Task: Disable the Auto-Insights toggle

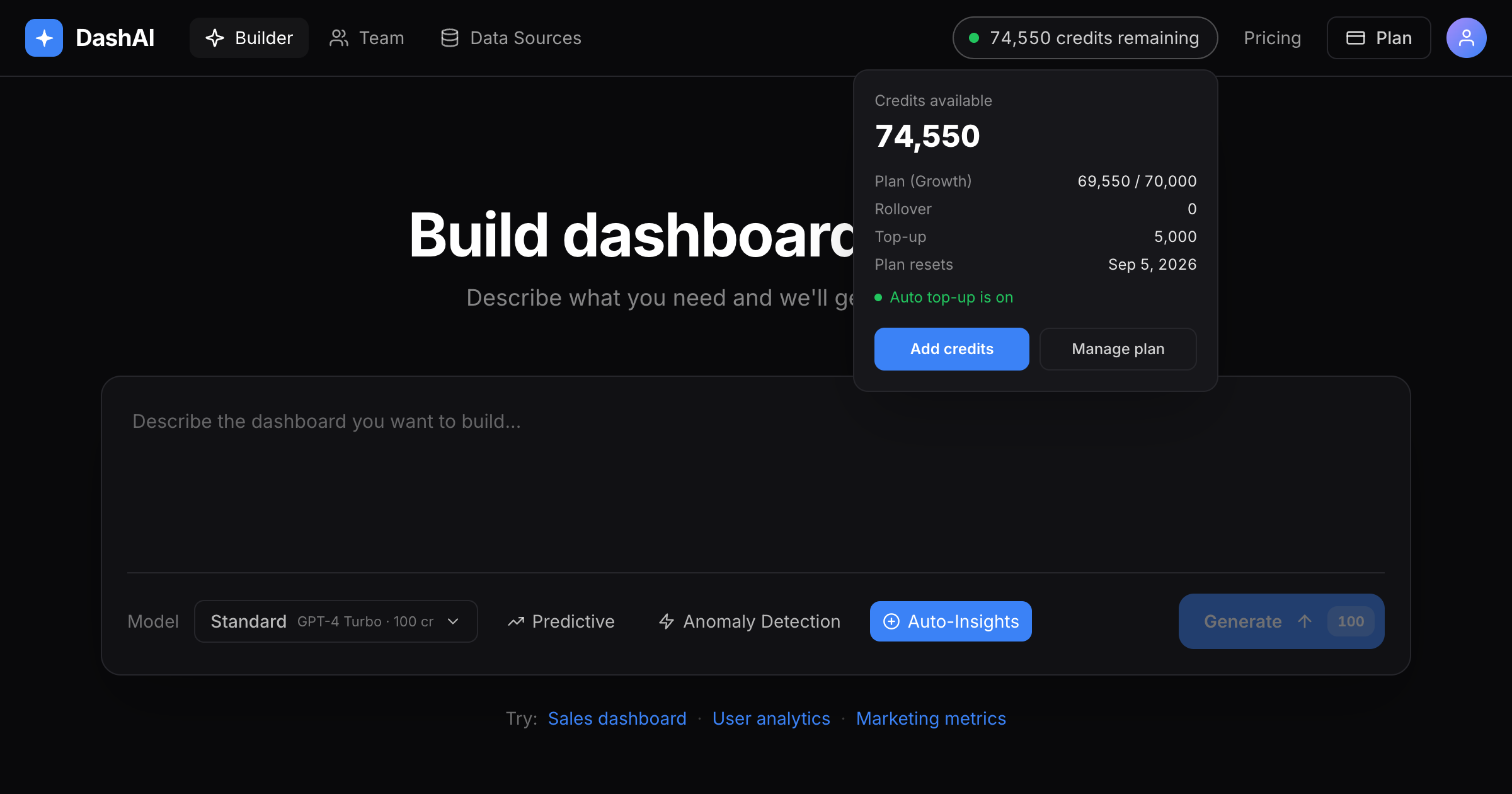Action: point(951,621)
